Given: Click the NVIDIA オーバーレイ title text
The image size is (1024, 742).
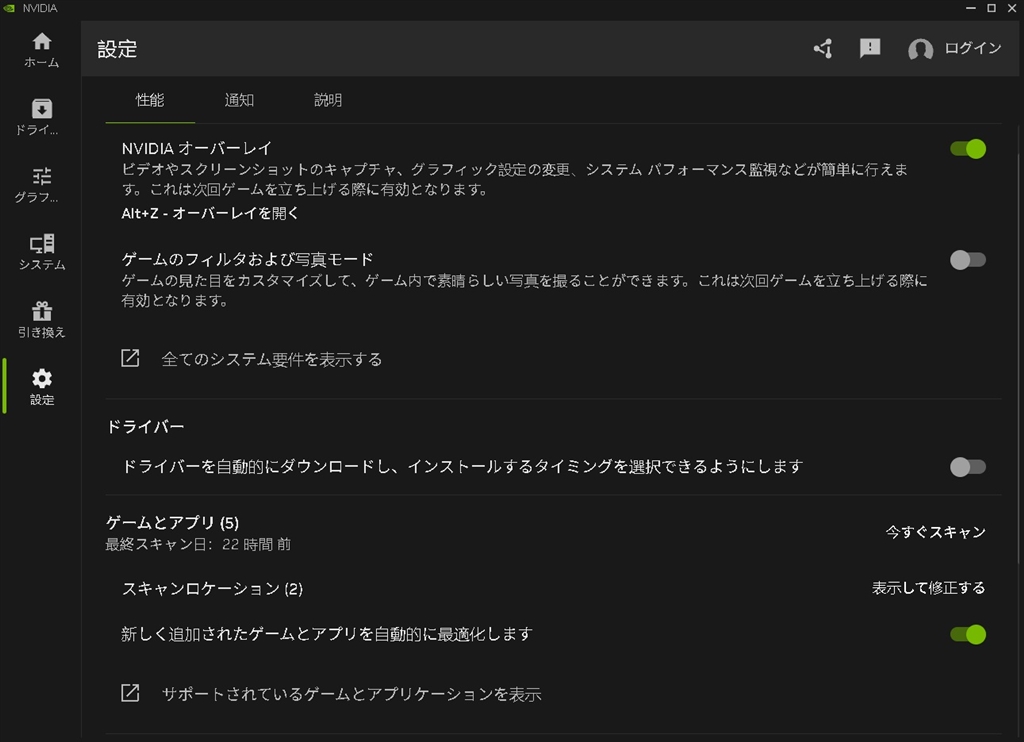Looking at the screenshot, I should click(197, 148).
